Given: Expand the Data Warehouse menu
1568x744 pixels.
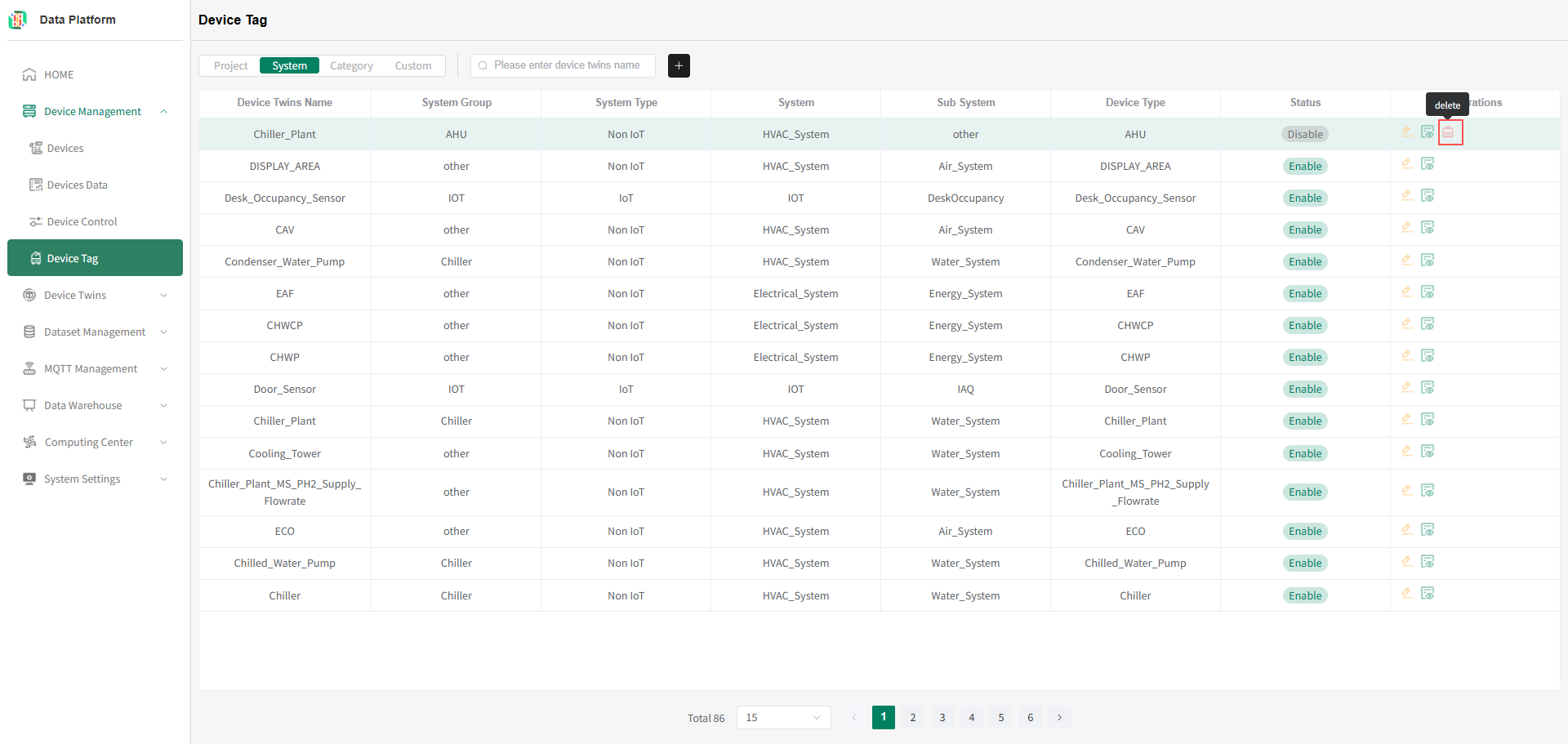Looking at the screenshot, I should tap(163, 405).
